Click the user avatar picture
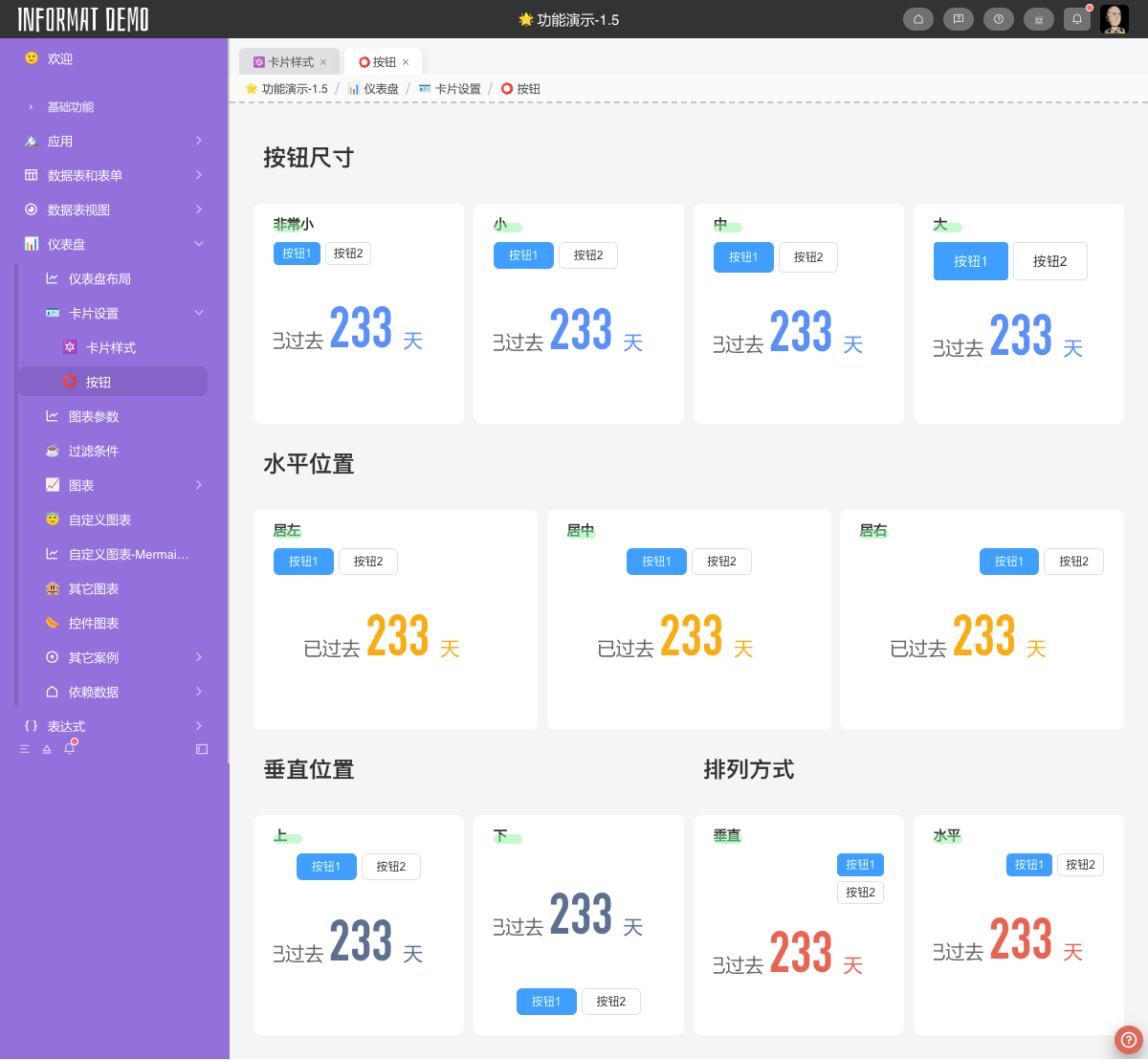Image resolution: width=1148 pixels, height=1060 pixels. 1114,19
